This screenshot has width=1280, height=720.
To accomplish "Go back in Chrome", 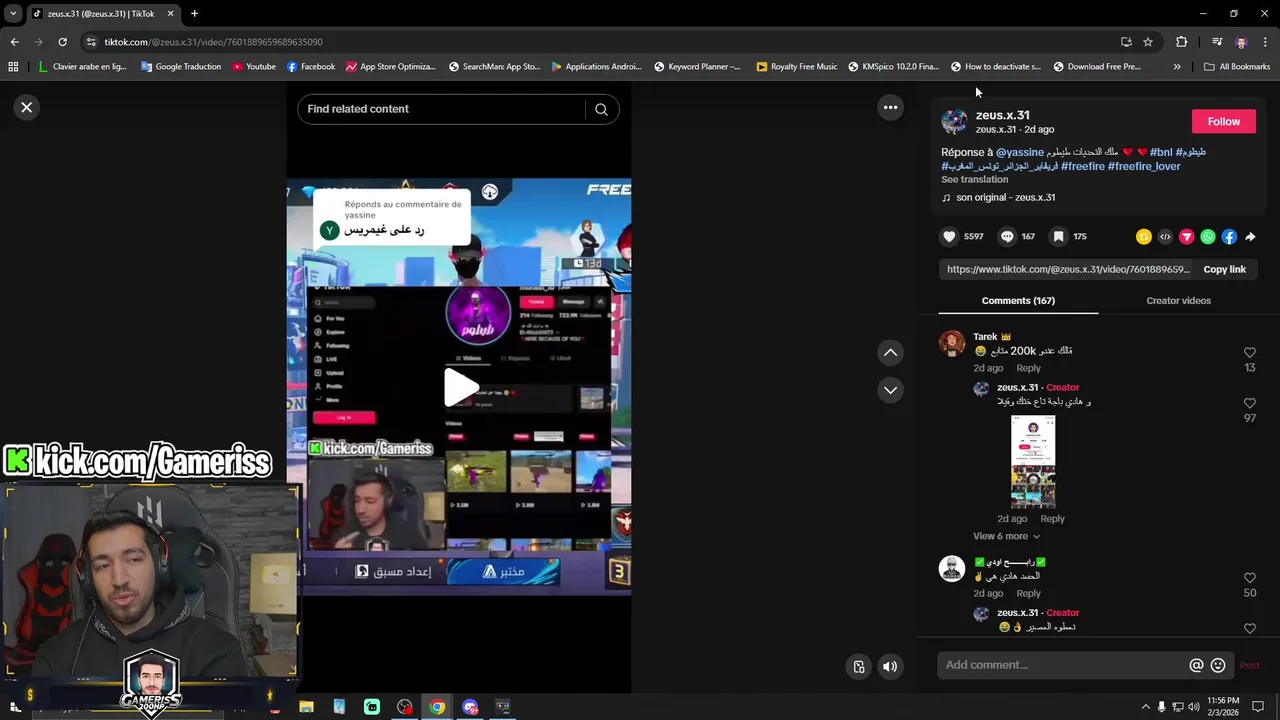I will click(x=14, y=42).
